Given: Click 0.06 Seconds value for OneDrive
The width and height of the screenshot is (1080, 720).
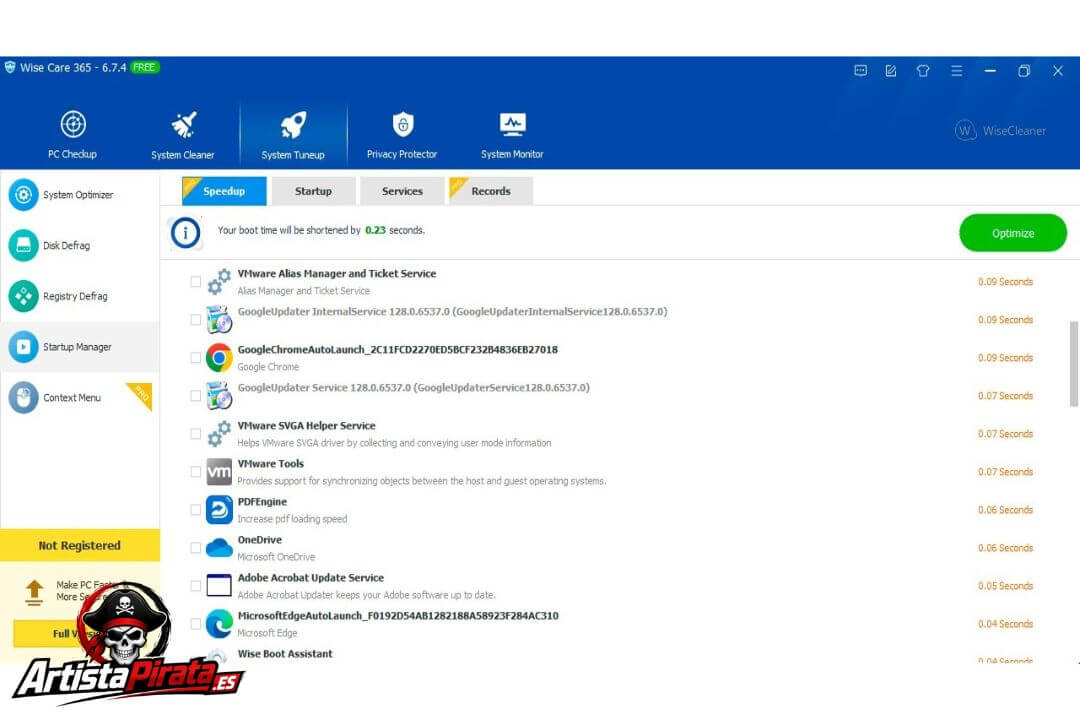Looking at the screenshot, I should point(1005,548).
